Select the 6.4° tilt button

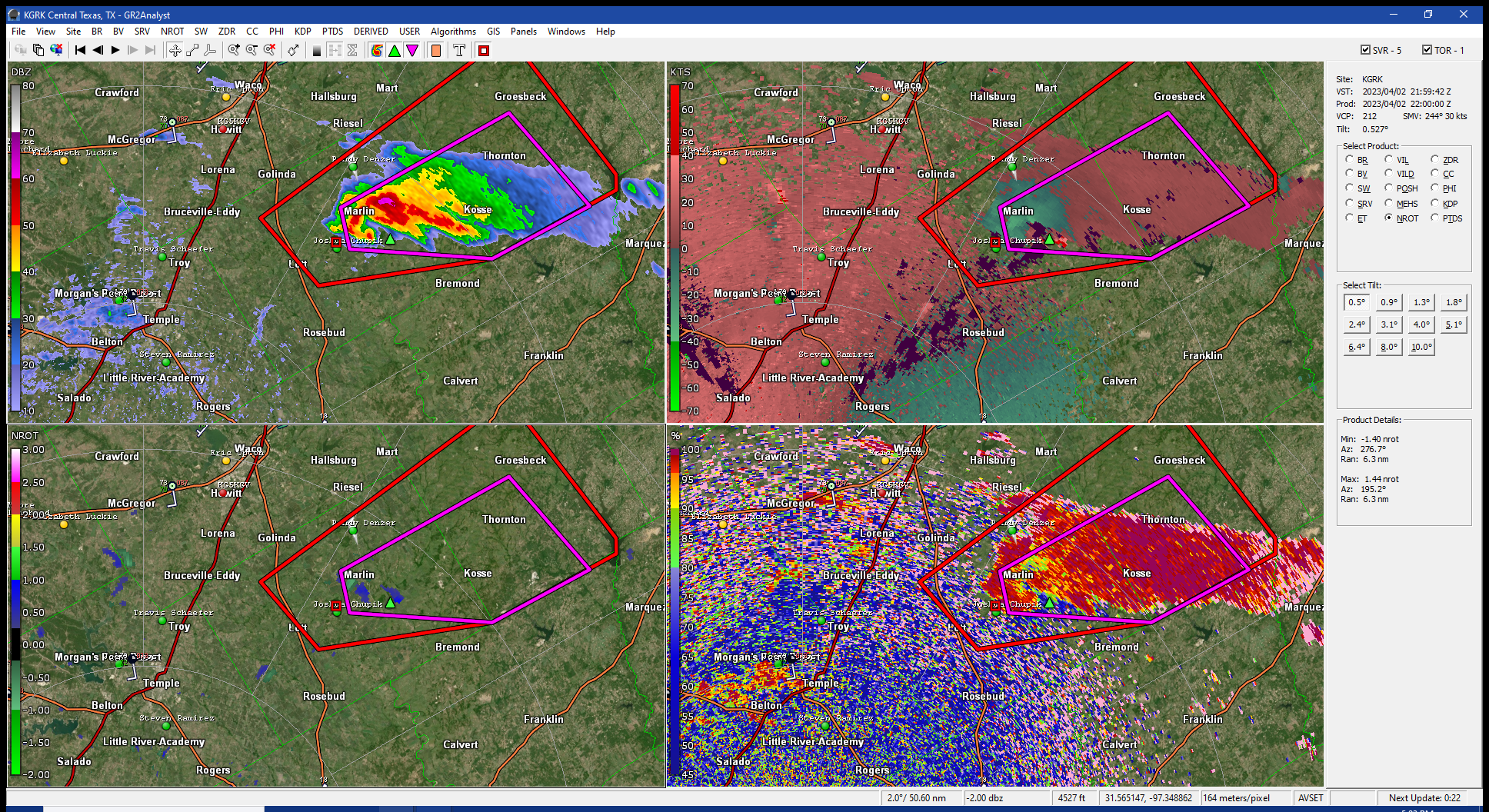[x=1357, y=347]
